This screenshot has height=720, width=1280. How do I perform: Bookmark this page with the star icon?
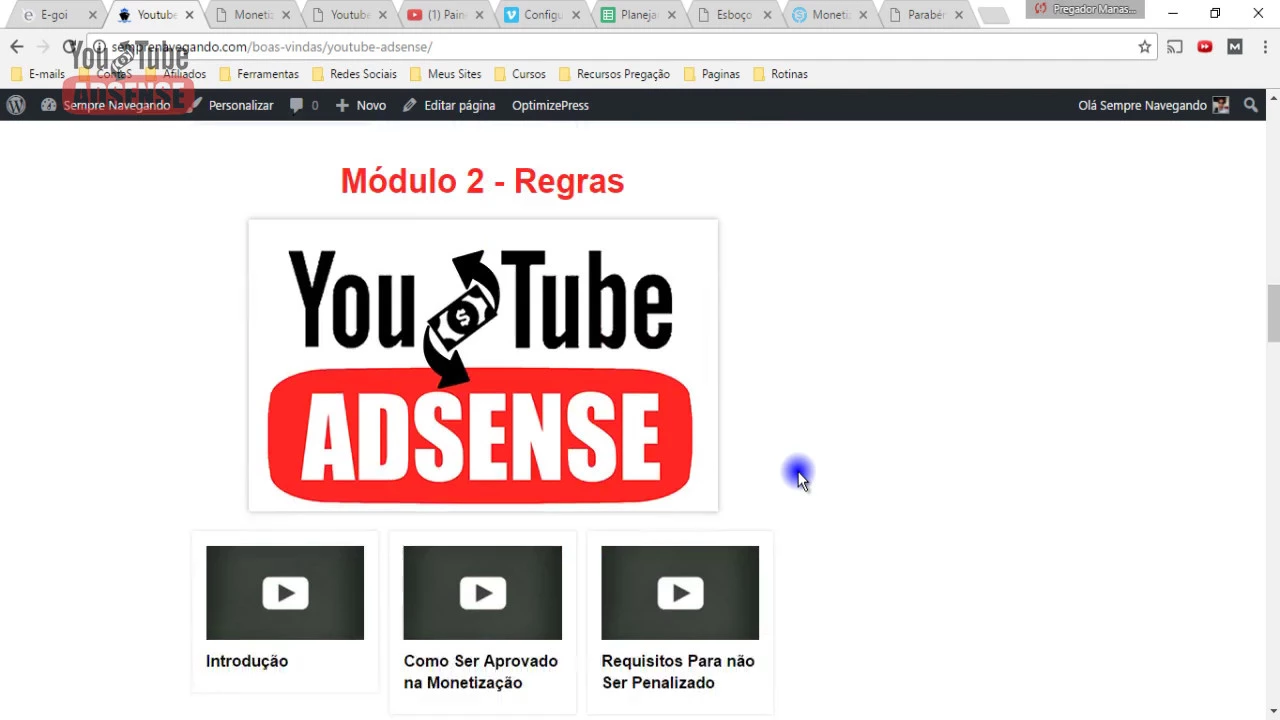pyautogui.click(x=1144, y=47)
